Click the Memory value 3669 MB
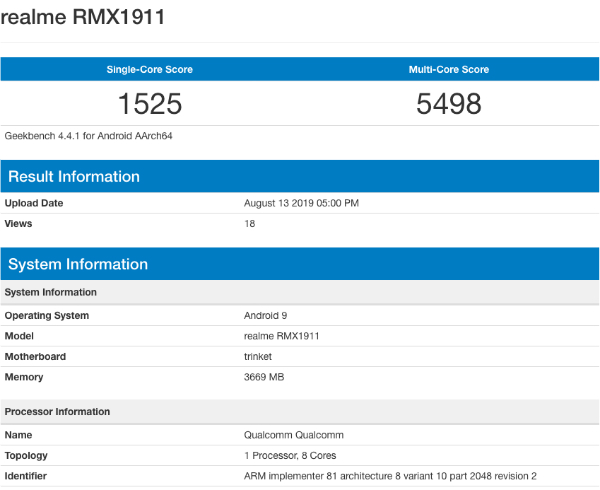The height and width of the screenshot is (490, 600). pos(264,377)
